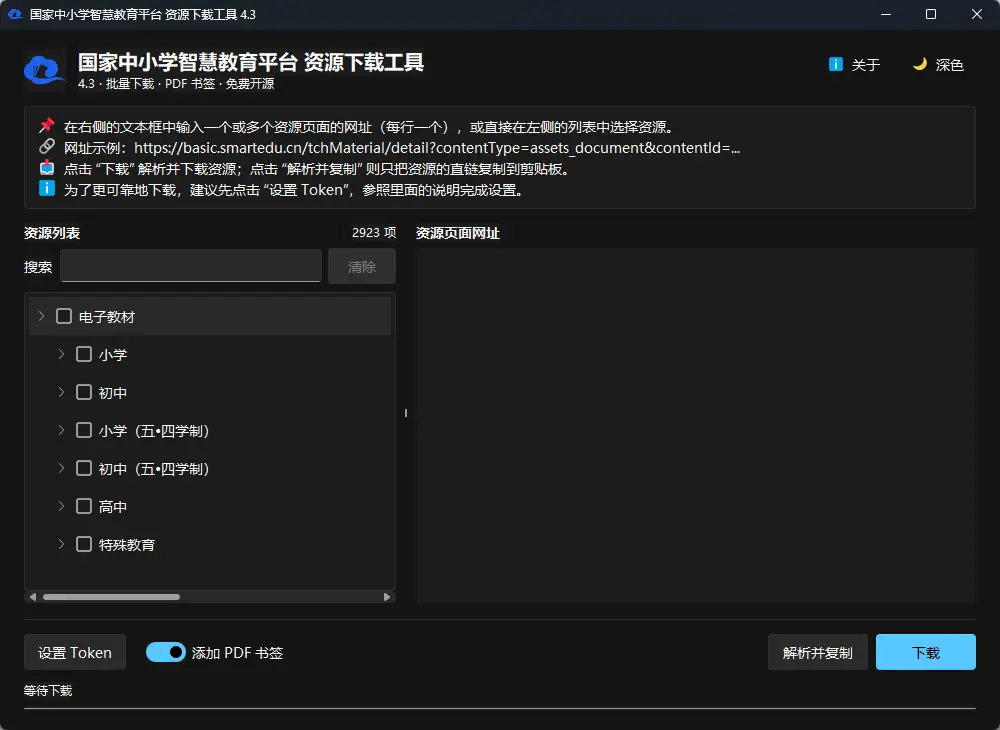Click the info icon beside Token tip
This screenshot has height=730, width=1000.
pos(47,189)
